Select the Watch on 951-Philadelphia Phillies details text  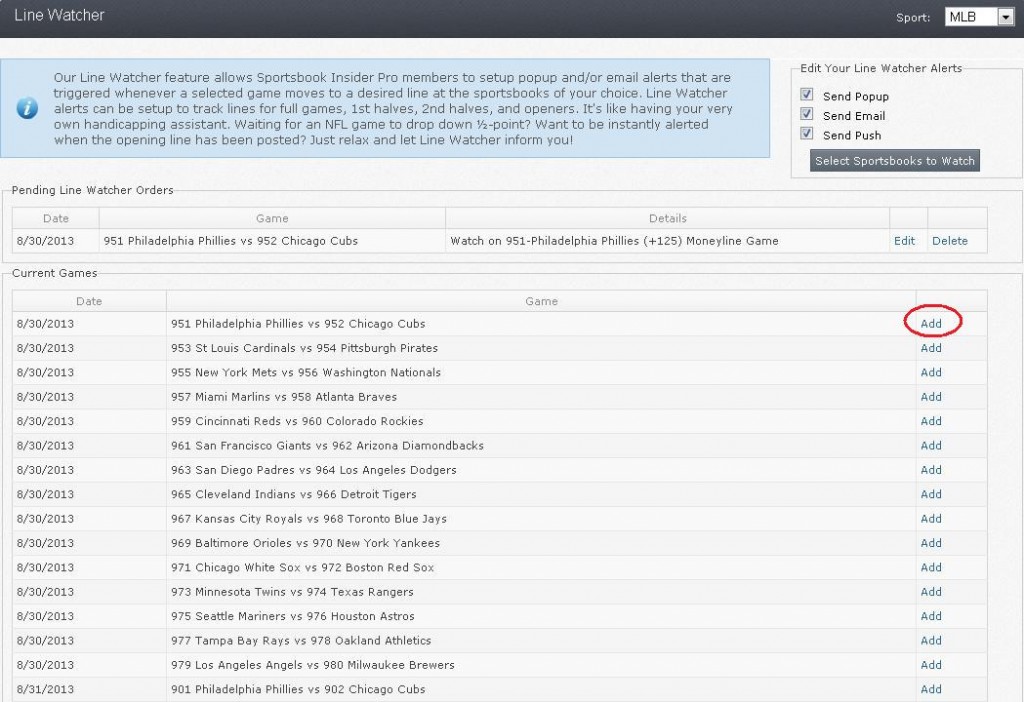point(614,241)
